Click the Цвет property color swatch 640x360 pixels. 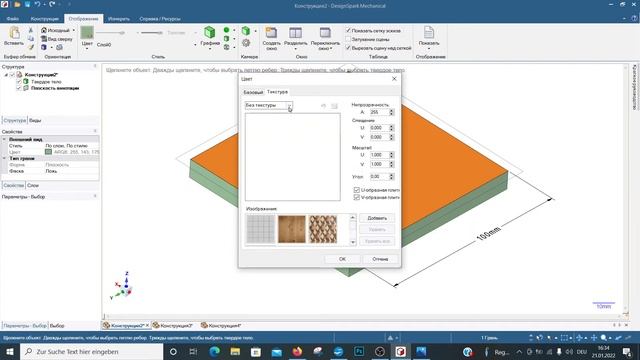[48, 152]
